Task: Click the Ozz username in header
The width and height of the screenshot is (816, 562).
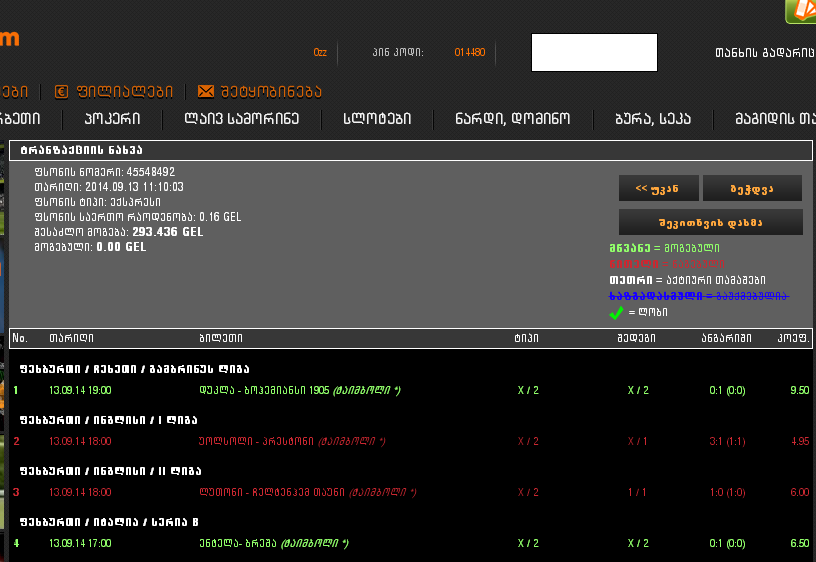Action: [x=320, y=53]
